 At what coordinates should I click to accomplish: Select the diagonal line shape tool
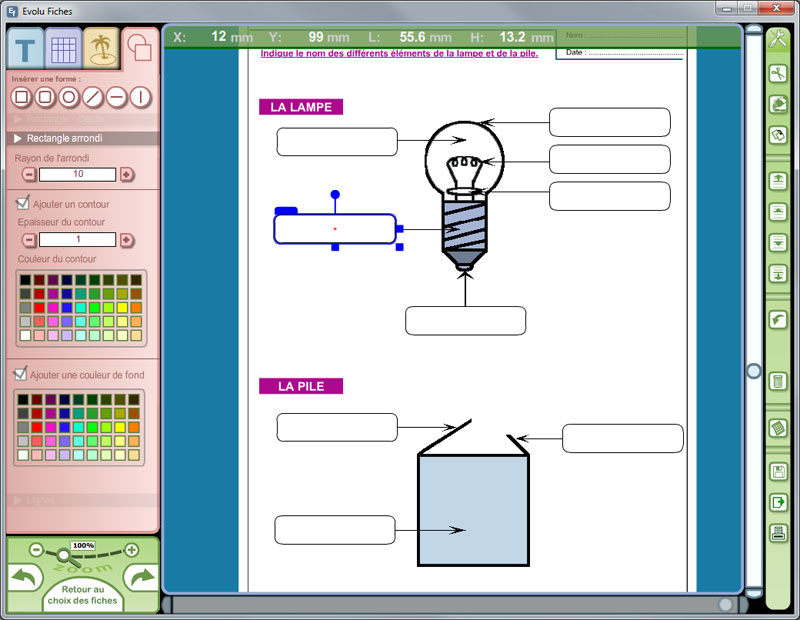click(92, 97)
